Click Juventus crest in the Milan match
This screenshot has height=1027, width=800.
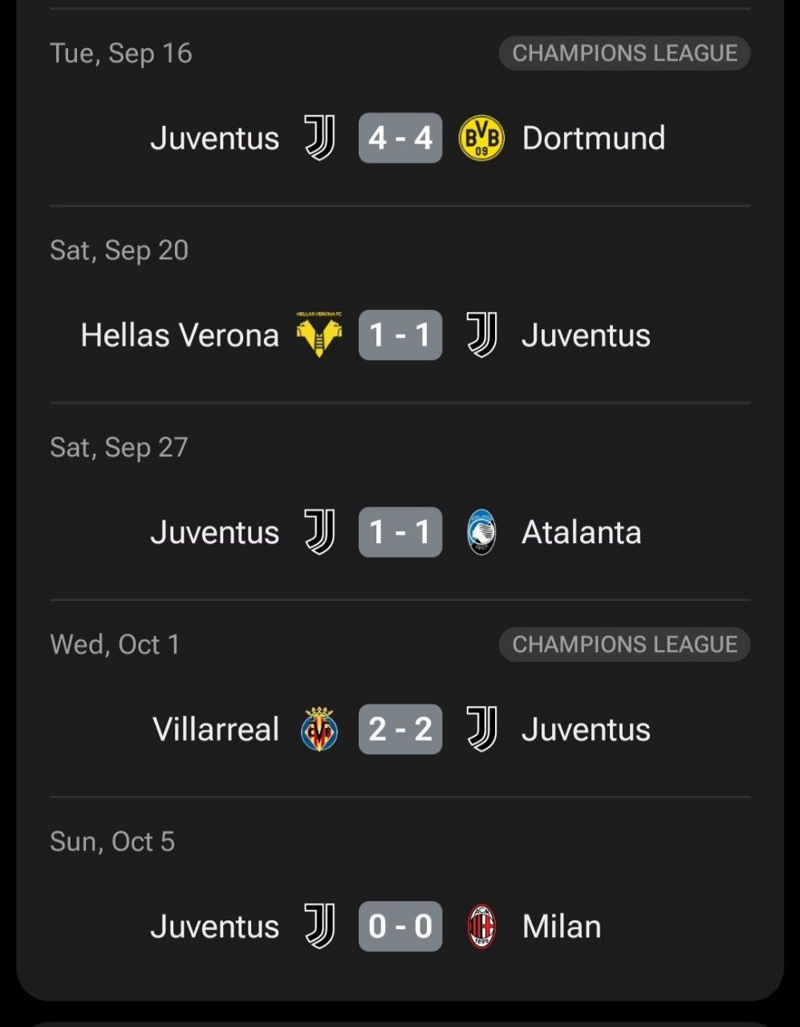(x=319, y=926)
